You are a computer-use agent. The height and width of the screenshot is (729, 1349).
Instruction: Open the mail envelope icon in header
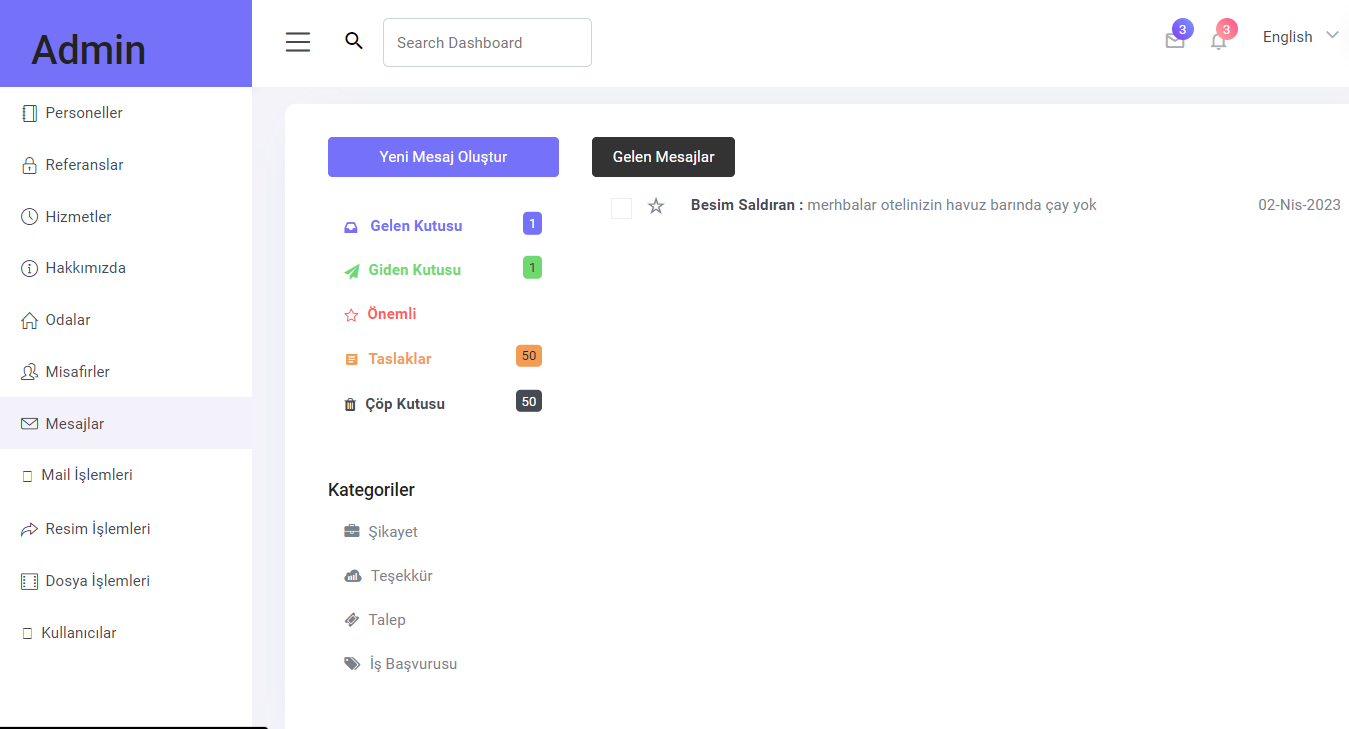(x=1175, y=42)
